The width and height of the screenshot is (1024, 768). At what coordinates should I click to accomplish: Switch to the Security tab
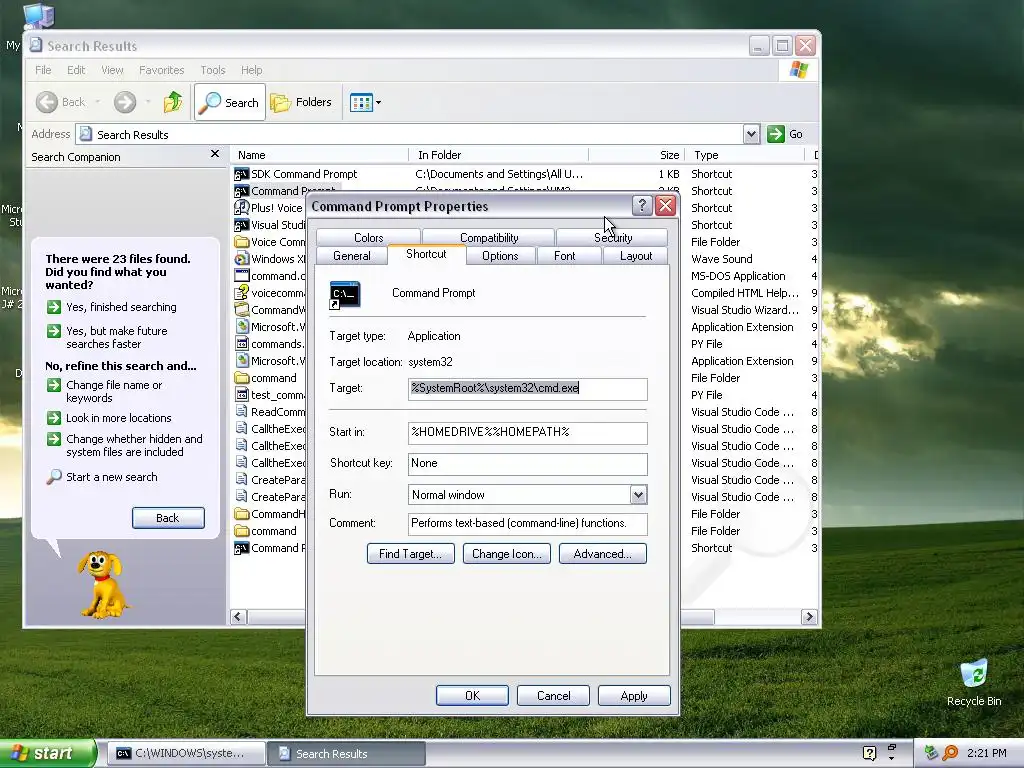(x=613, y=237)
